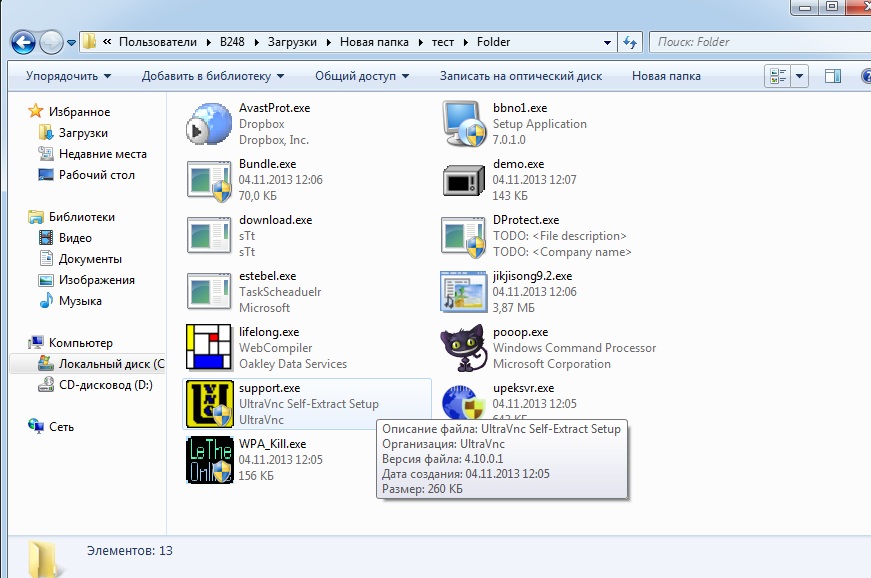Toggle the preview pane button
This screenshot has height=578, width=871.
[x=832, y=76]
